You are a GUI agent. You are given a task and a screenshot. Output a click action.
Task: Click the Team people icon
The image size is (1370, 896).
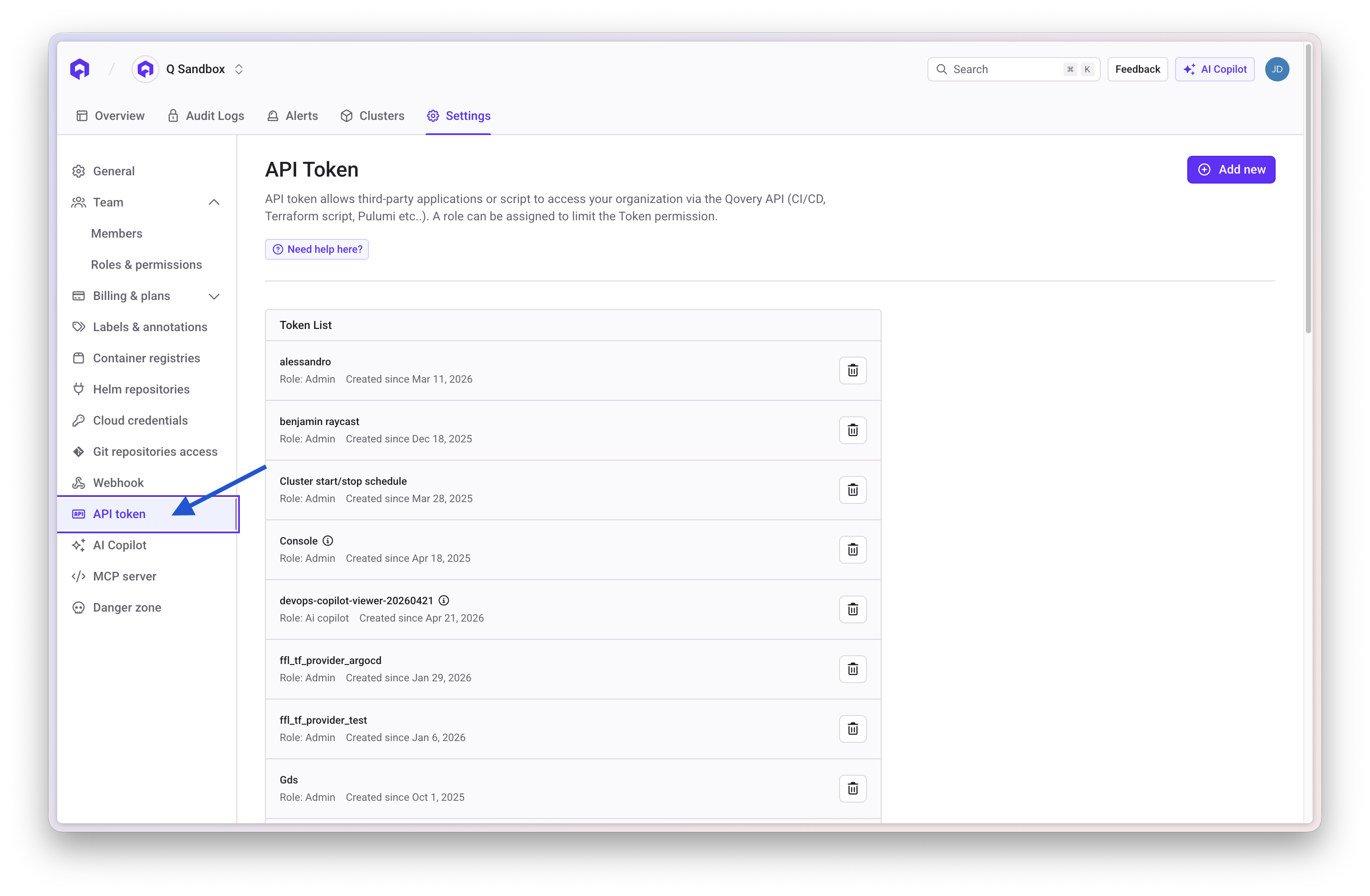(x=78, y=202)
